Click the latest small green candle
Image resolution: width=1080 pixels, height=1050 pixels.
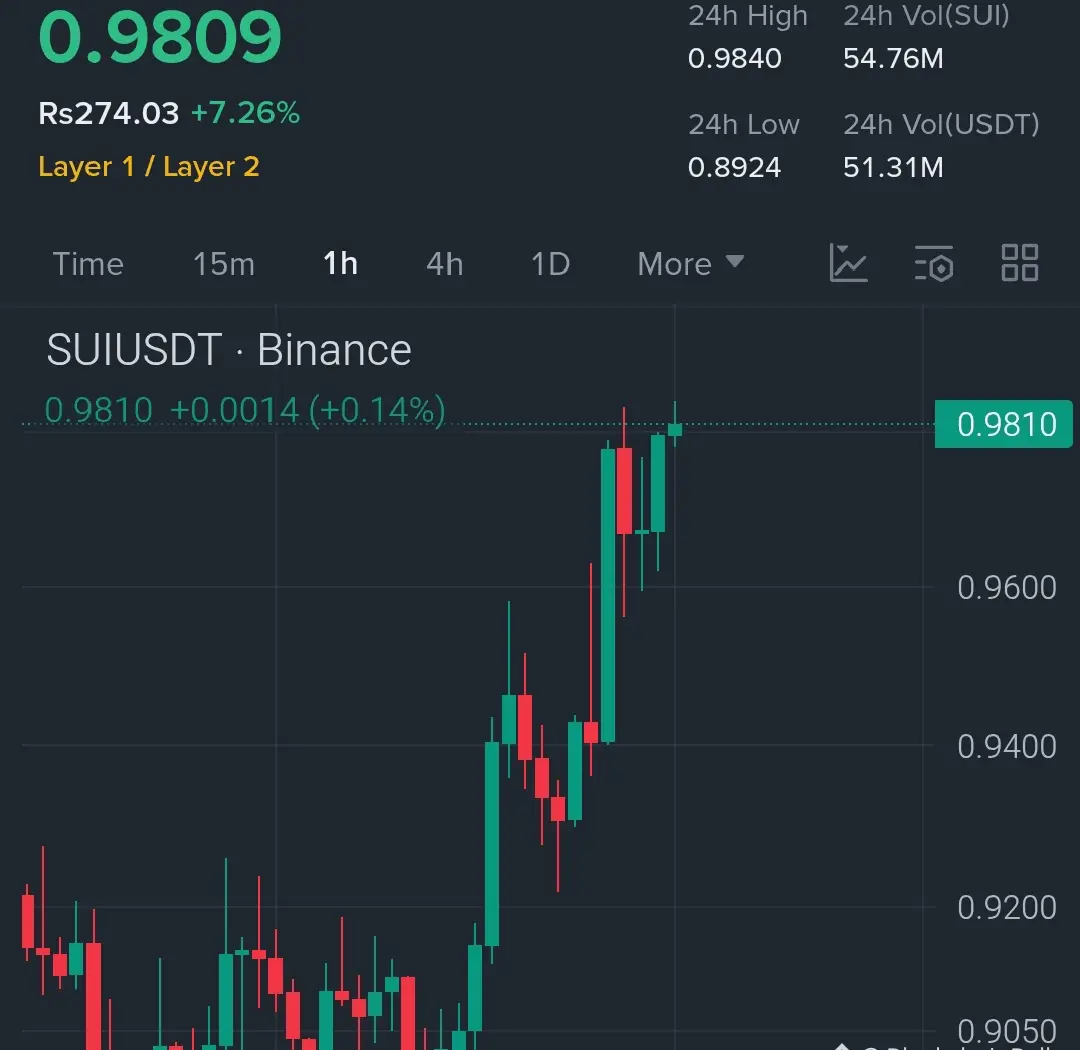coord(675,430)
